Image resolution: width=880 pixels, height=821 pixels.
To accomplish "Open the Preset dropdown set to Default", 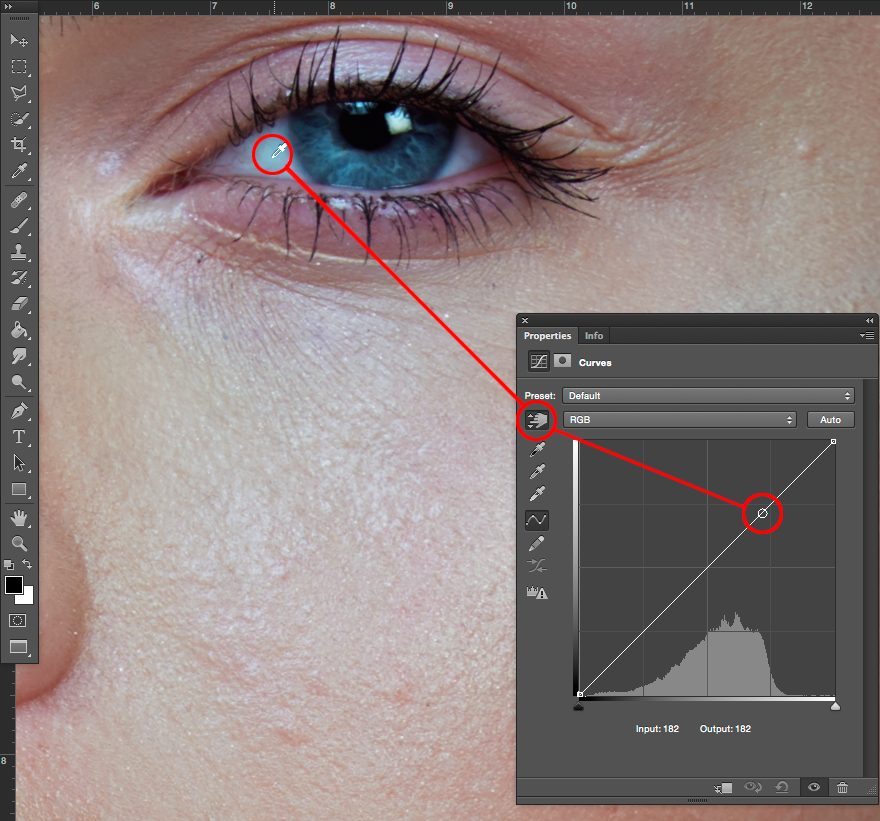I will click(708, 396).
